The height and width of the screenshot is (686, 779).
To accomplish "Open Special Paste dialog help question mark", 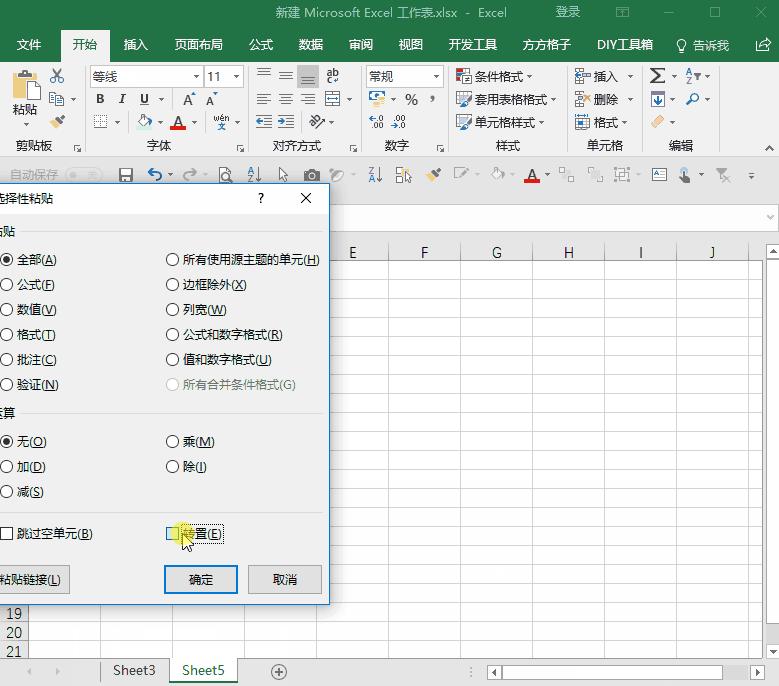I will click(x=261, y=198).
